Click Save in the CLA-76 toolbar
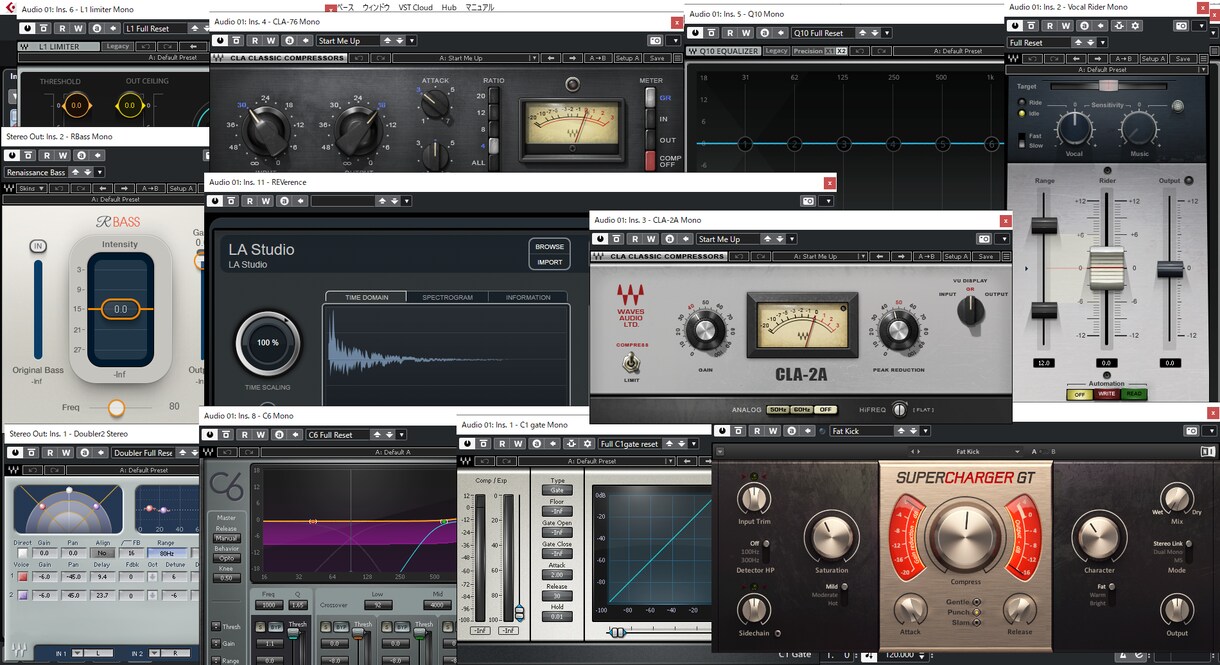Viewport: 1220px width, 665px height. pos(657,58)
